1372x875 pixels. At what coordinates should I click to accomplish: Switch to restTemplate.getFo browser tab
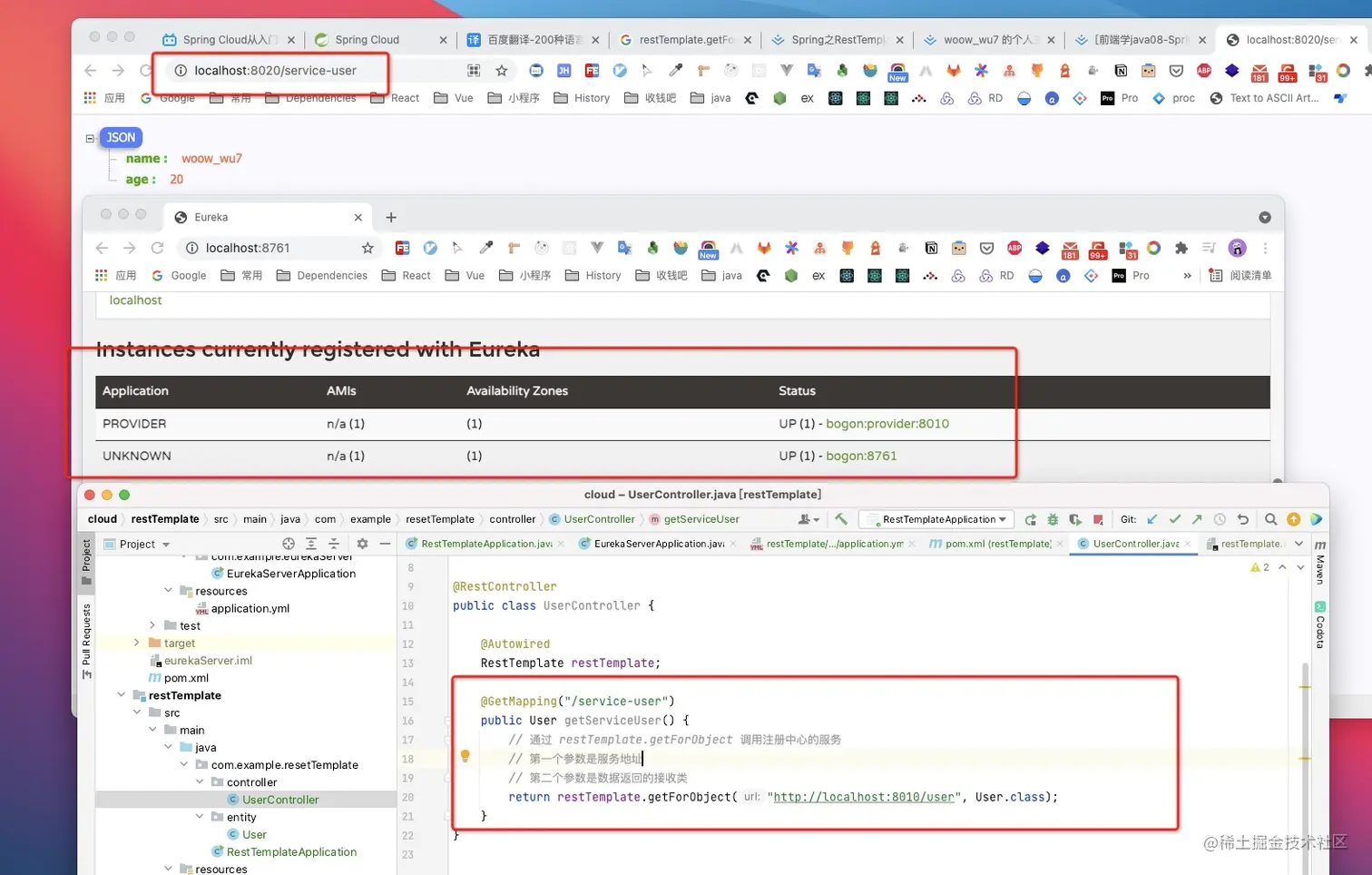[686, 40]
